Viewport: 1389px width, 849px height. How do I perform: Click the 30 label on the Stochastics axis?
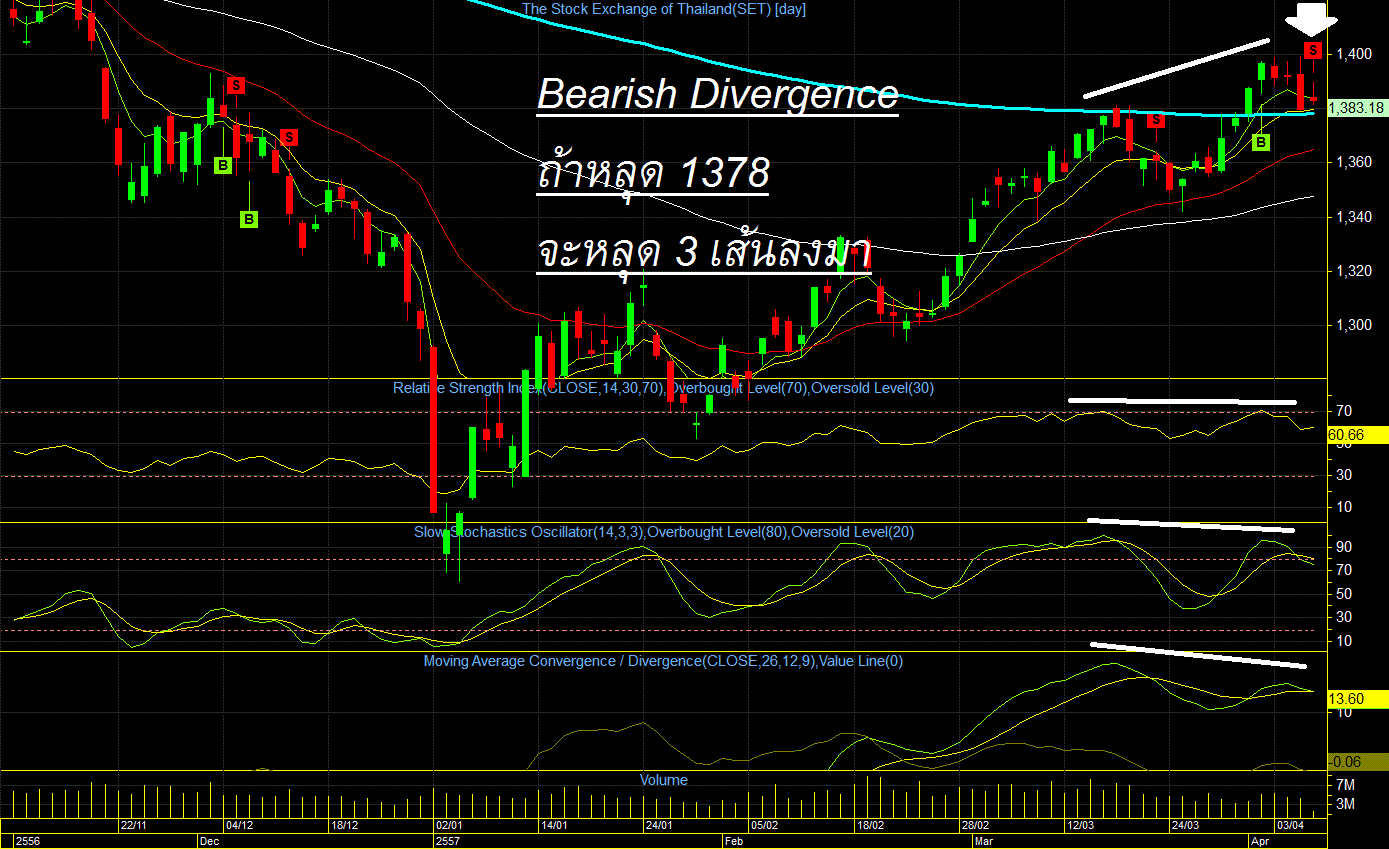[1343, 618]
